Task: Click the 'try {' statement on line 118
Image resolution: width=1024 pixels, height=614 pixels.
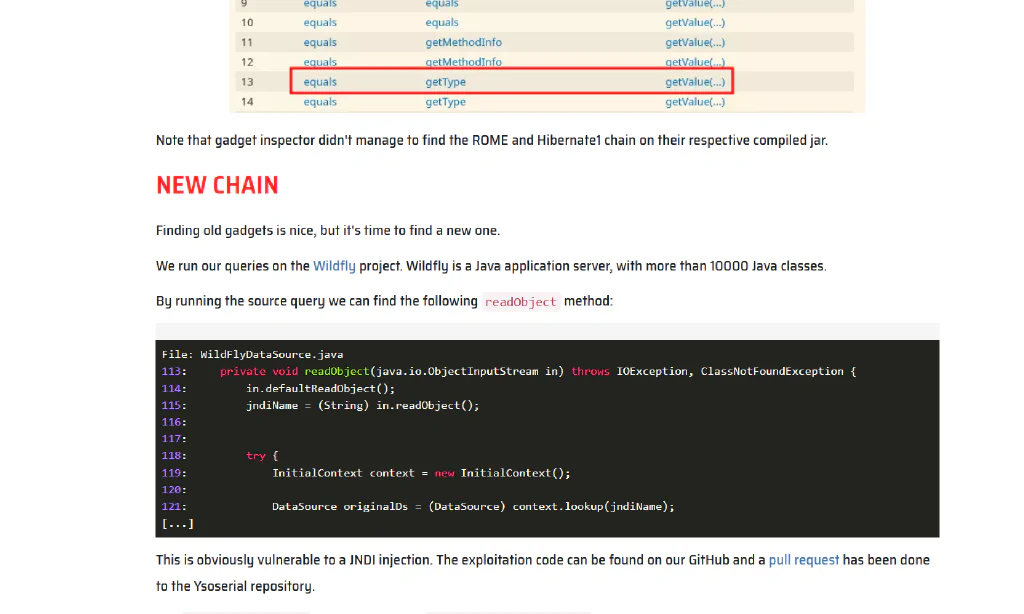Action: [x=262, y=455]
